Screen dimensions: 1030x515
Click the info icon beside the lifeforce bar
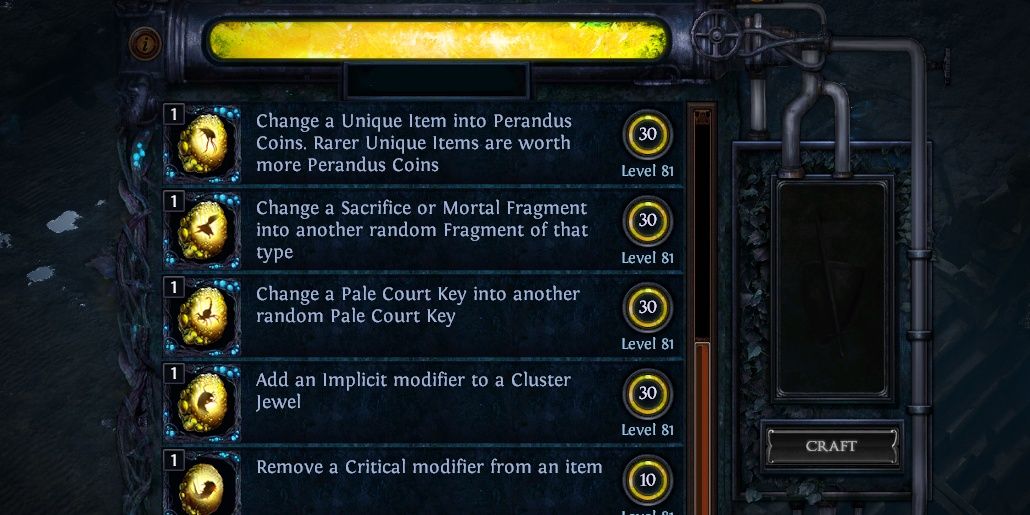pos(145,44)
